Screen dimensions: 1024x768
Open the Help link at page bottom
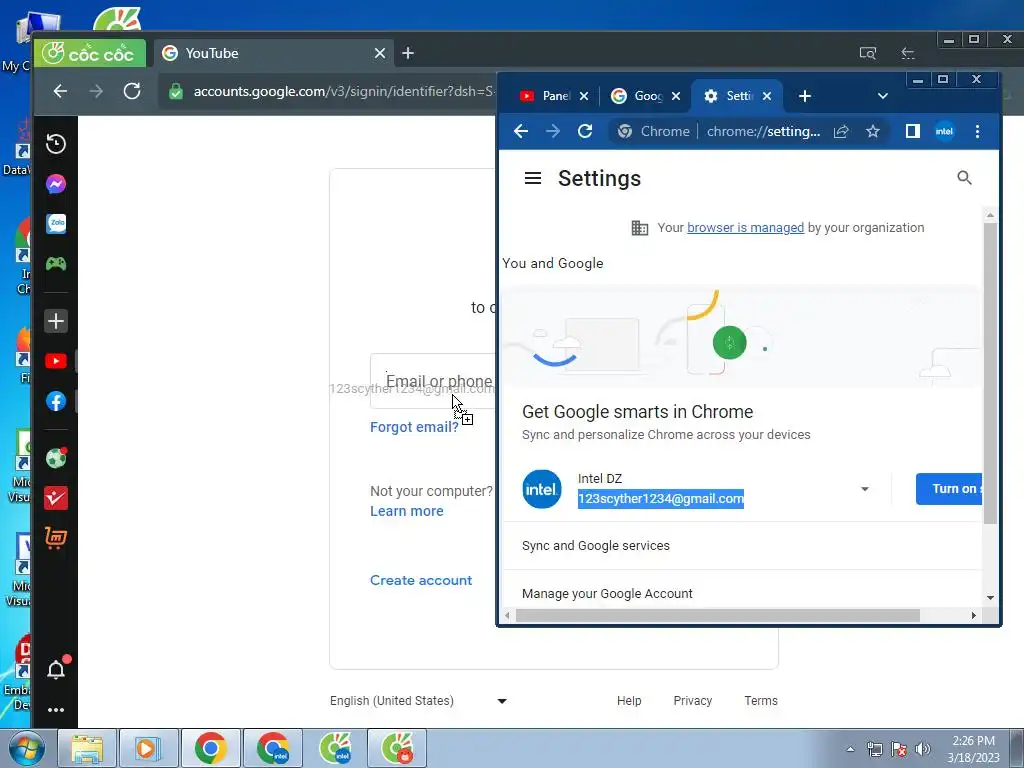point(629,701)
